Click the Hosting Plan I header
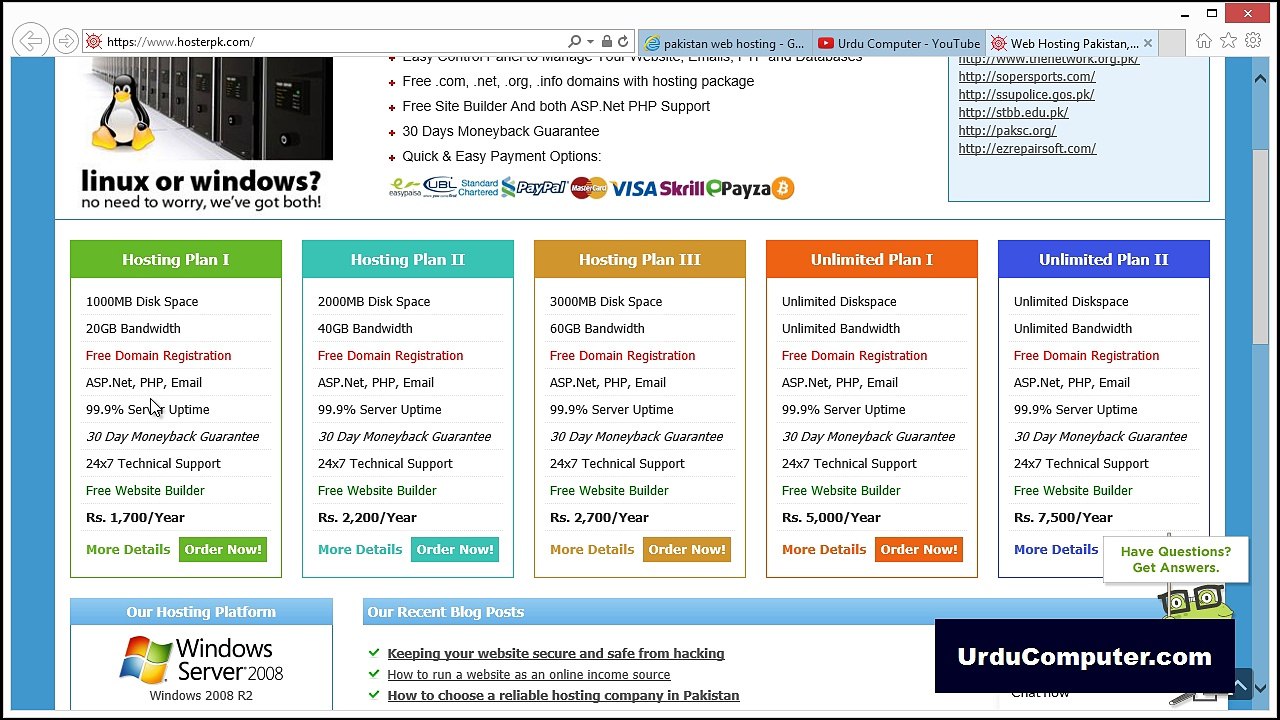The image size is (1280, 720). tap(176, 259)
